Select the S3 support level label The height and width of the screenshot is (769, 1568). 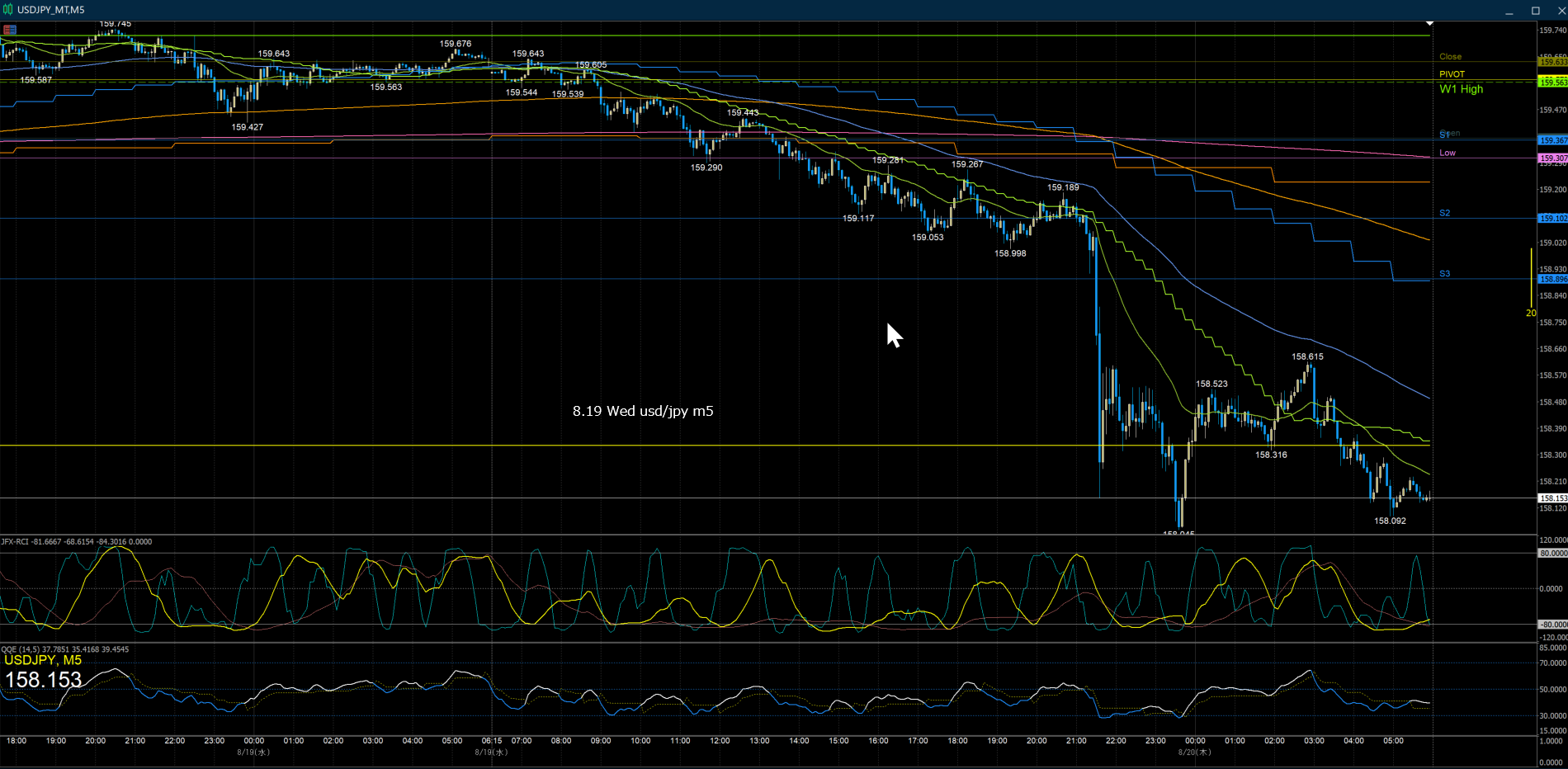(x=1444, y=273)
